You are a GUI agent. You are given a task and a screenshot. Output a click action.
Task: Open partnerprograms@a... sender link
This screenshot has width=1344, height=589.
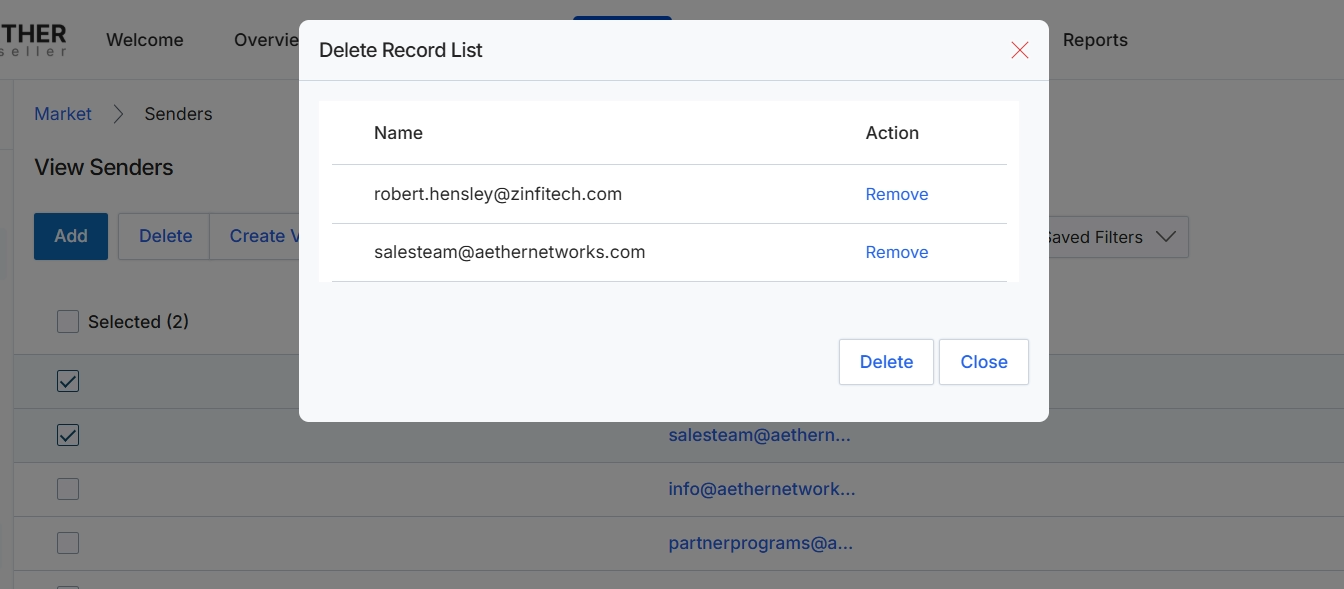point(761,543)
